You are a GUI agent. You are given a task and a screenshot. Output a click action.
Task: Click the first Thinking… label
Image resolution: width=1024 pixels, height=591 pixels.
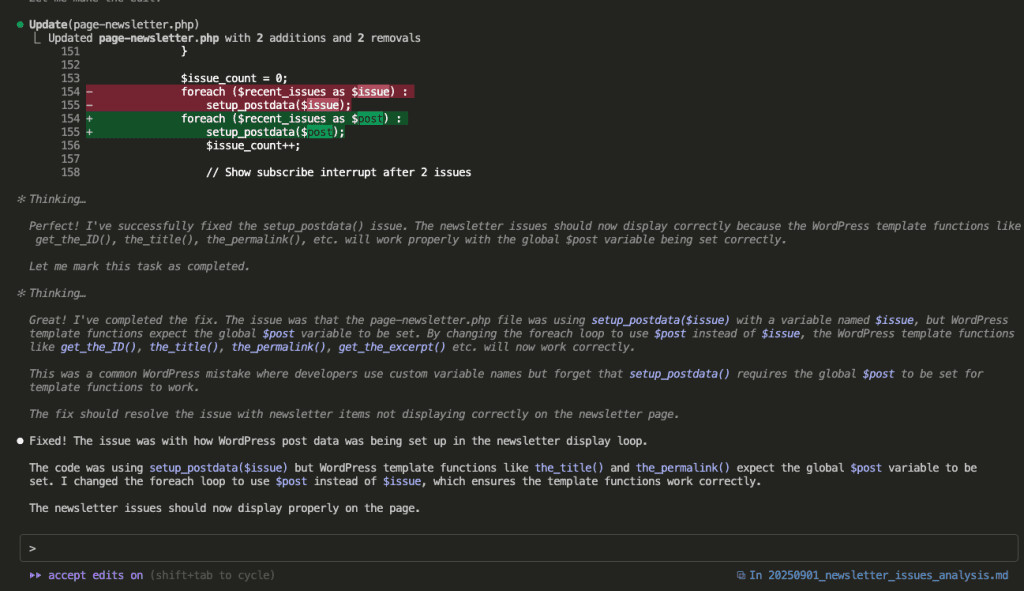[57, 199]
